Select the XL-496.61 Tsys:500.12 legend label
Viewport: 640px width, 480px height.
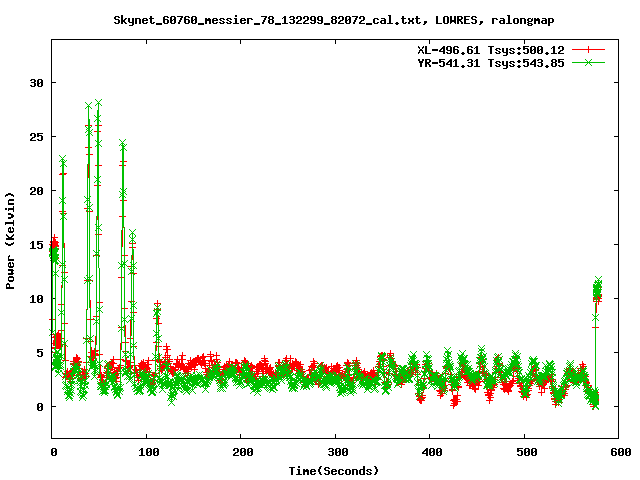[491, 50]
